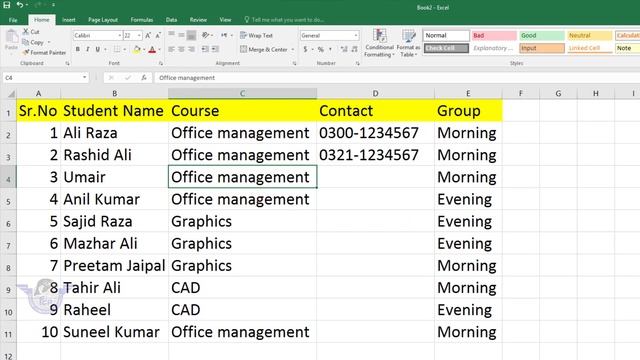
Task: Click the Copy icon
Action: pyautogui.click(x=26, y=42)
